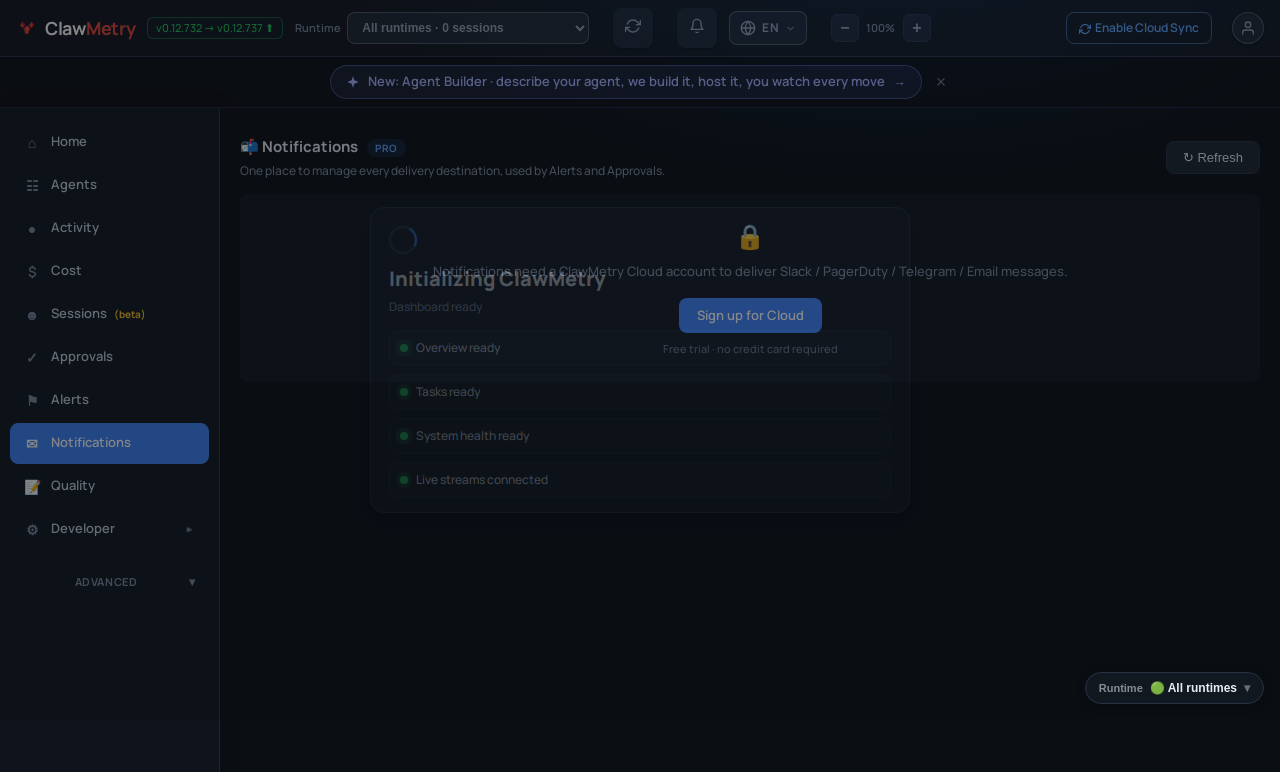
Task: Open the bell notifications icon
Action: [697, 27]
